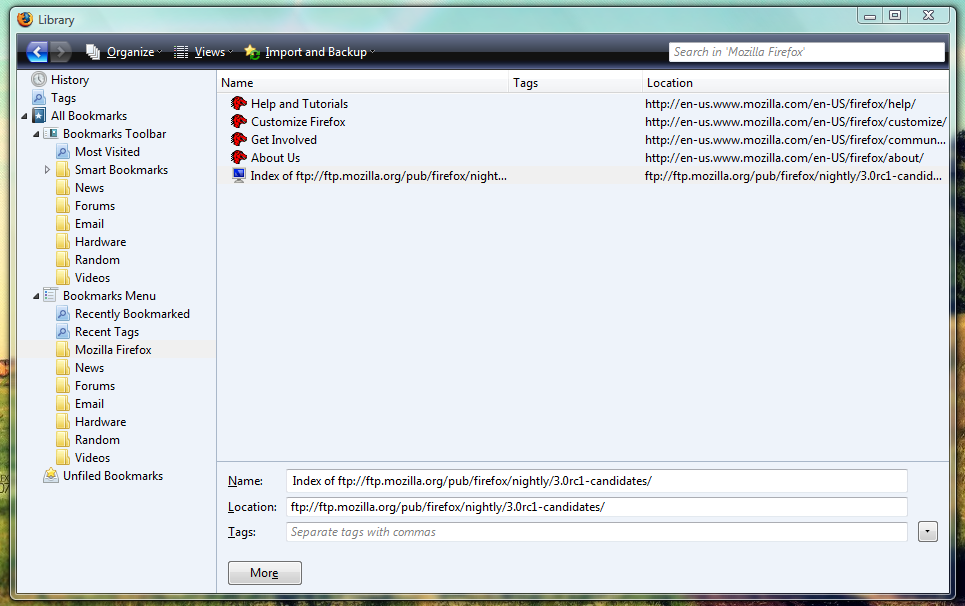Select Email under Bookmarks Toolbar

tap(89, 224)
